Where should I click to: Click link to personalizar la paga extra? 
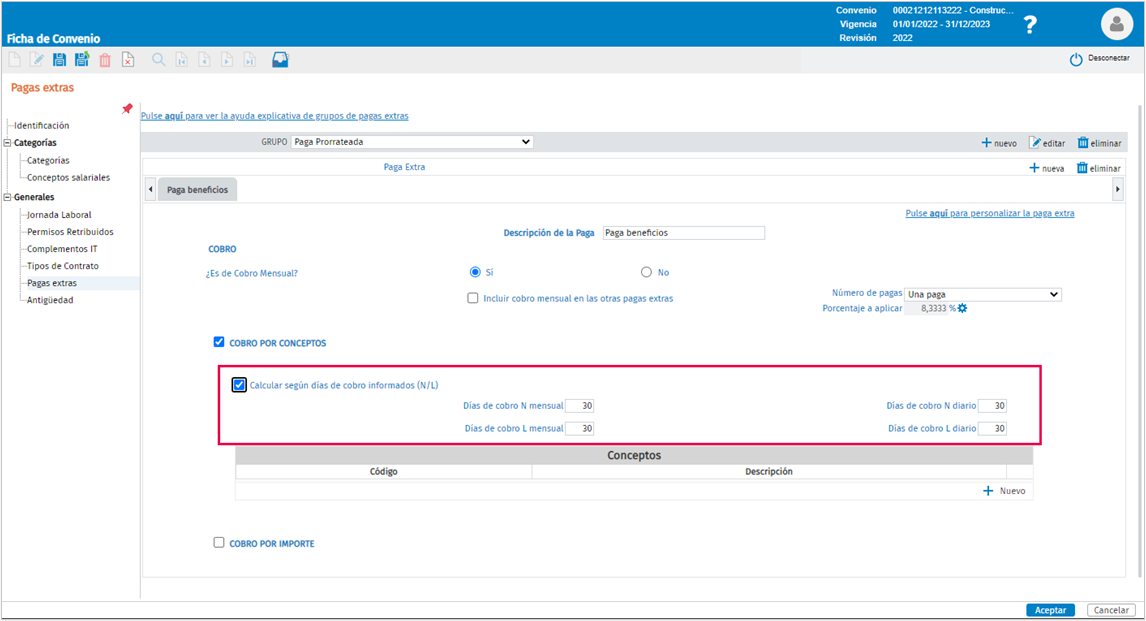[990, 213]
